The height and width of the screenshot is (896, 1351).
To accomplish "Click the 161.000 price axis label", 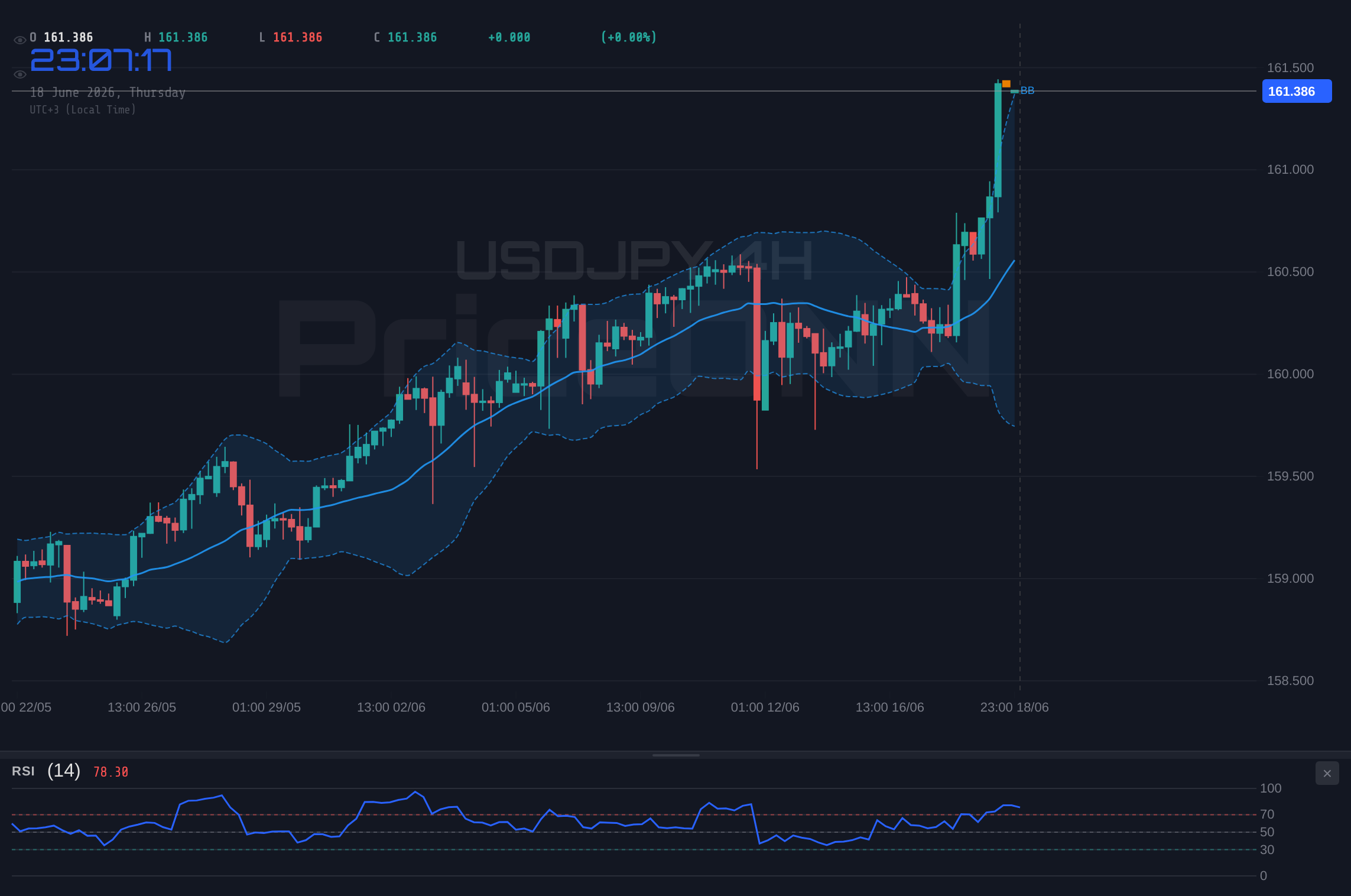I will tap(1290, 170).
